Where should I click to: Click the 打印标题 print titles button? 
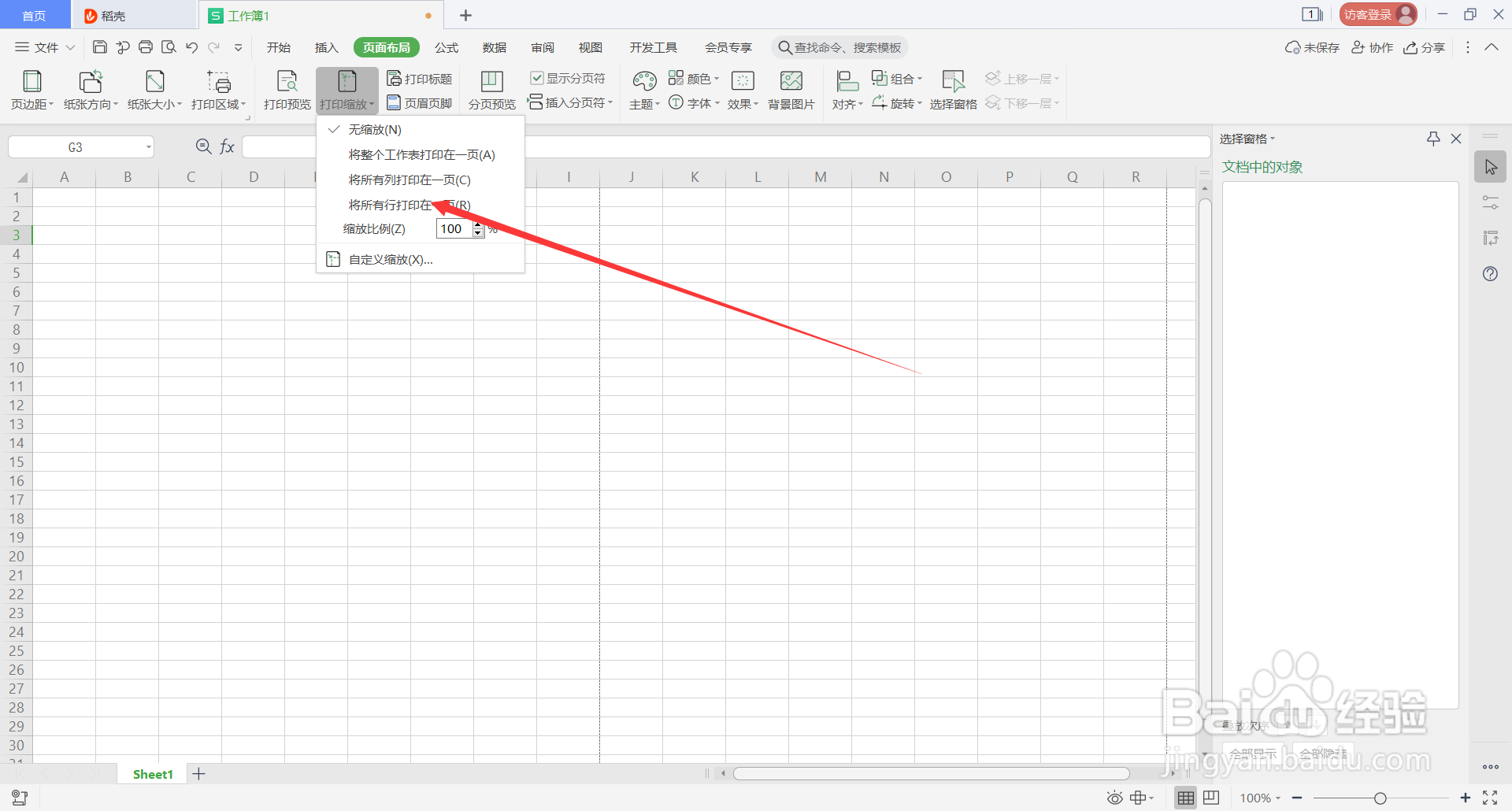pyautogui.click(x=420, y=79)
